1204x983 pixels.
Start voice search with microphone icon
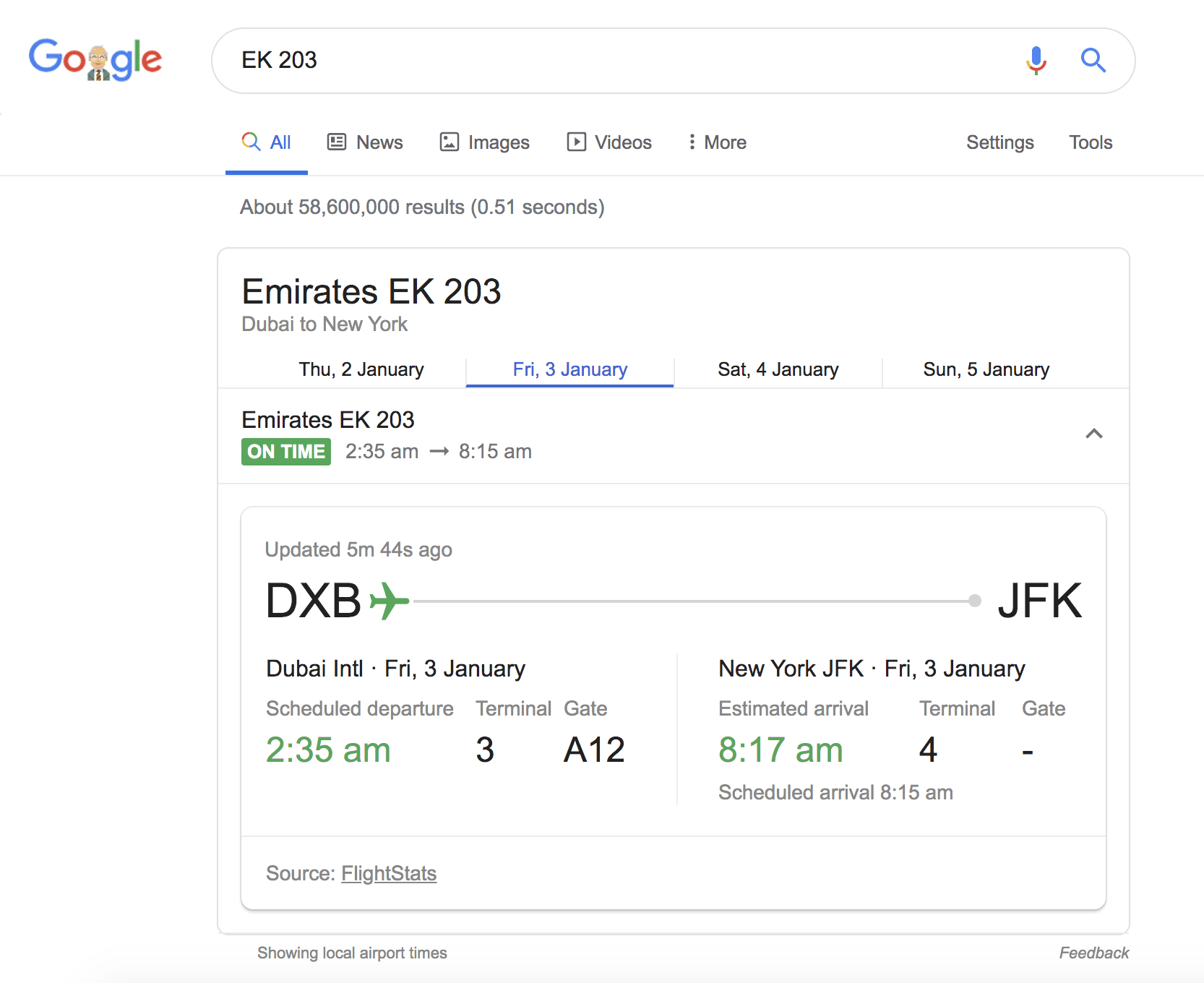click(1036, 60)
